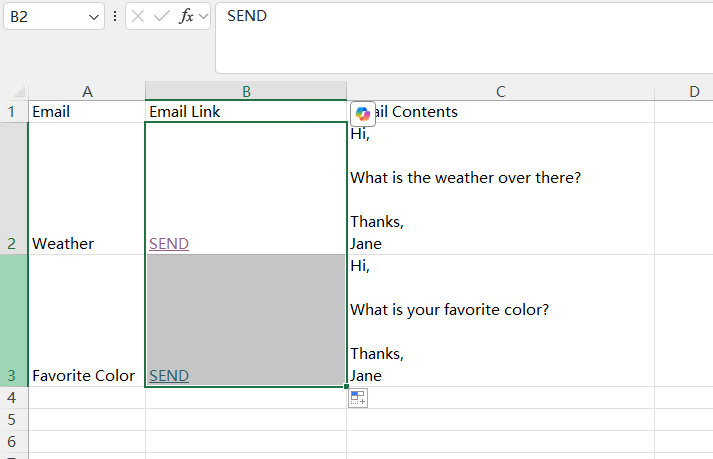Cancel entry with the X icon

pos(138,17)
